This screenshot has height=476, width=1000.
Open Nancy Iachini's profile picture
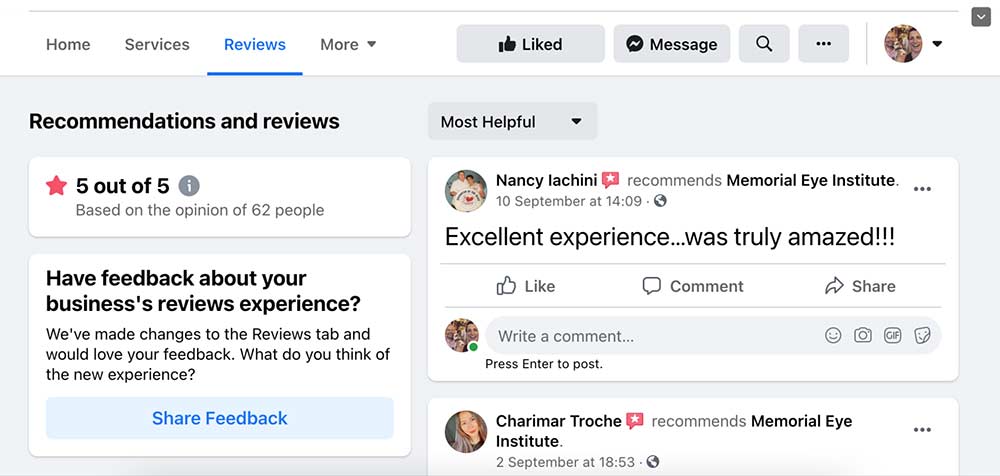pos(465,190)
